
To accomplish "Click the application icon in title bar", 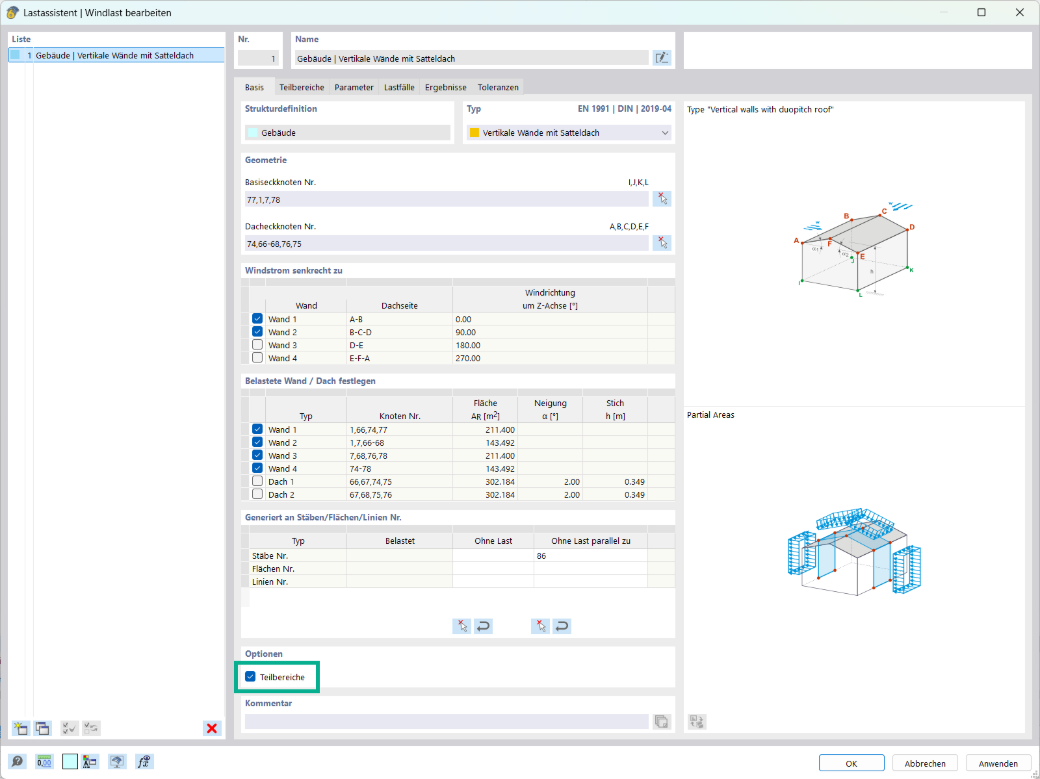I will (12, 12).
